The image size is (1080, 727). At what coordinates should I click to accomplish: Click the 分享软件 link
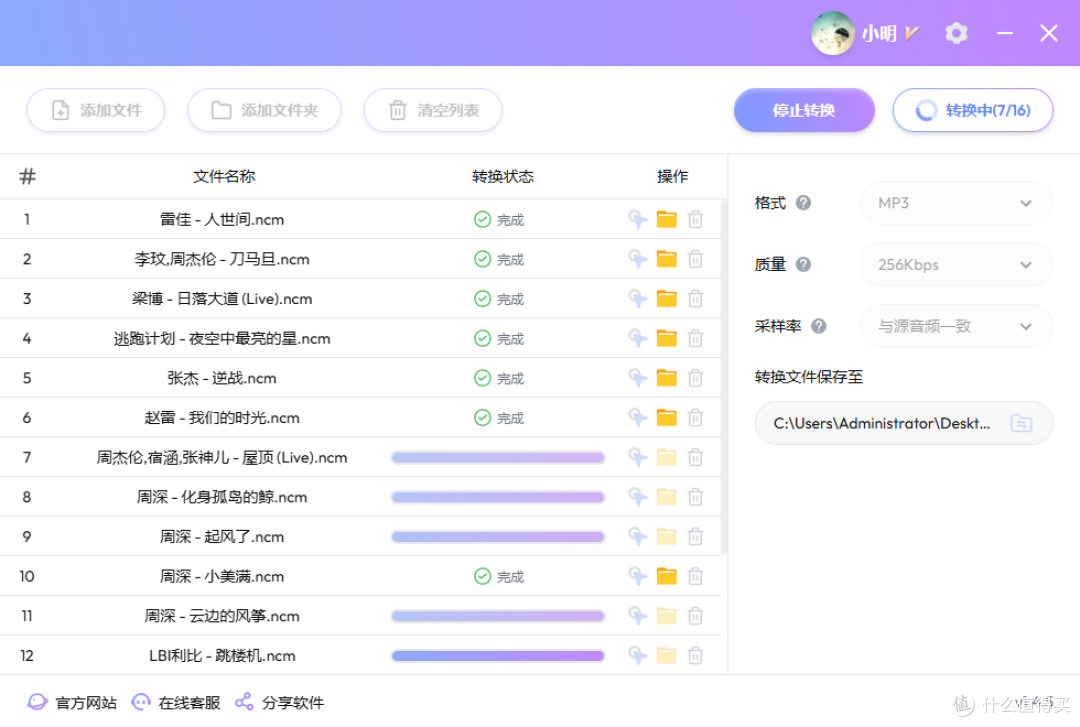pos(279,702)
